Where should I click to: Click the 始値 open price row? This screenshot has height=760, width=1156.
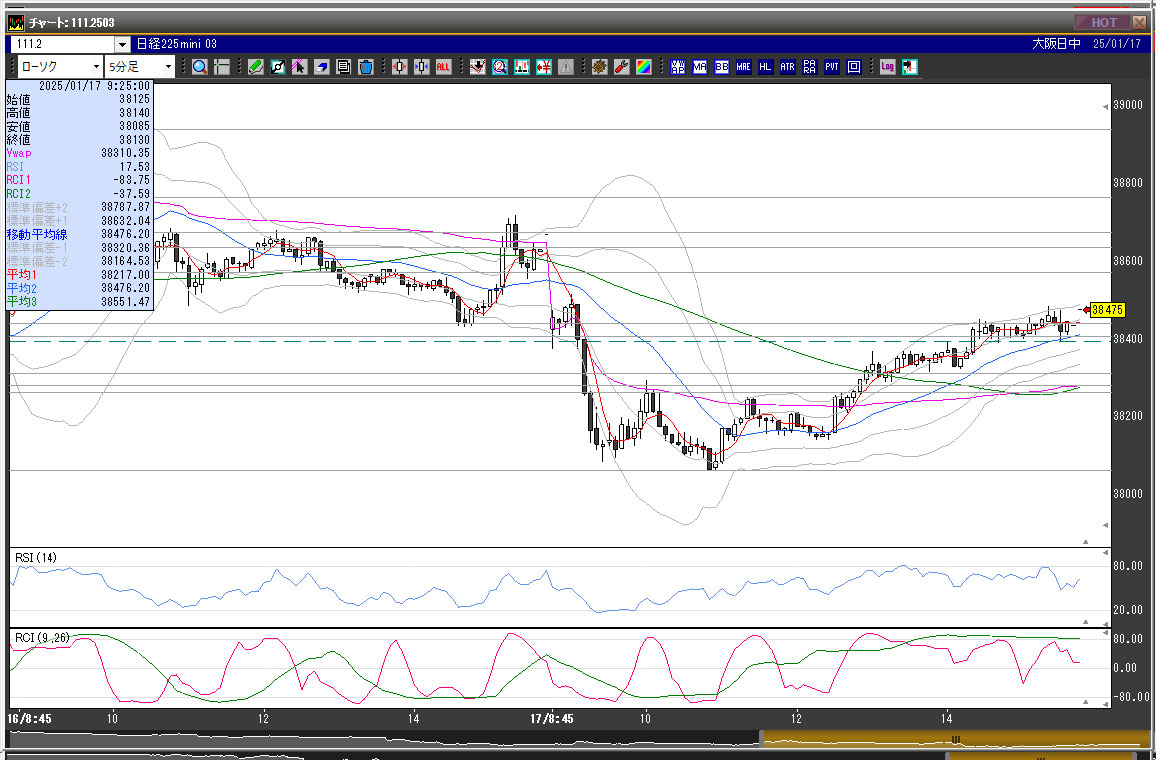(78, 100)
